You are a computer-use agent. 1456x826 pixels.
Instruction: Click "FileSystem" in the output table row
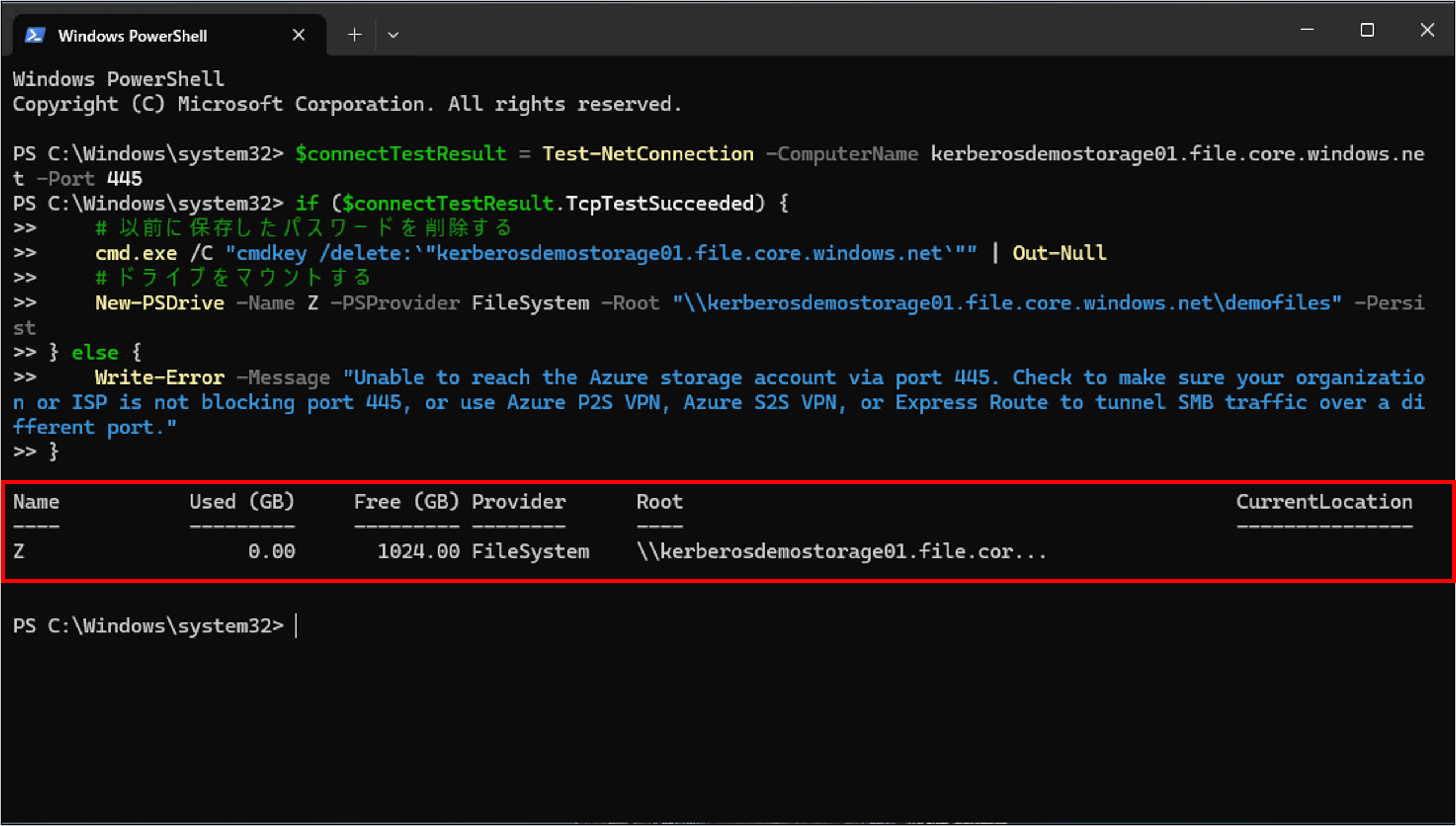pos(531,551)
